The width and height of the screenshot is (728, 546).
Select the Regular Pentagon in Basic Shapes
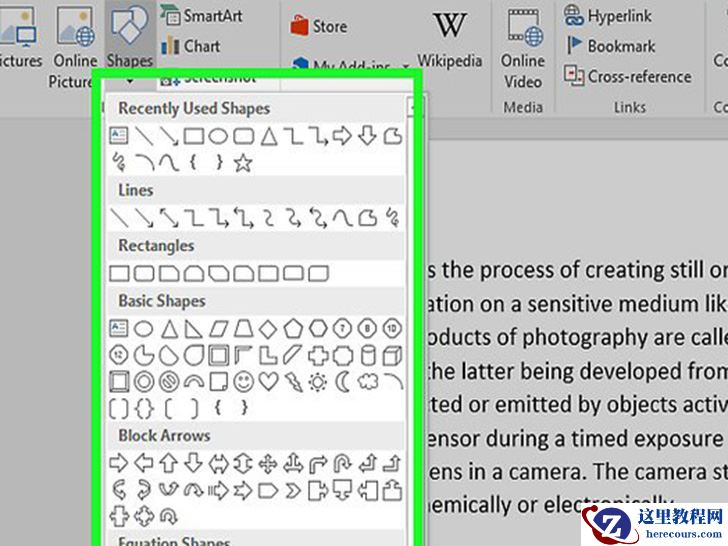(293, 328)
